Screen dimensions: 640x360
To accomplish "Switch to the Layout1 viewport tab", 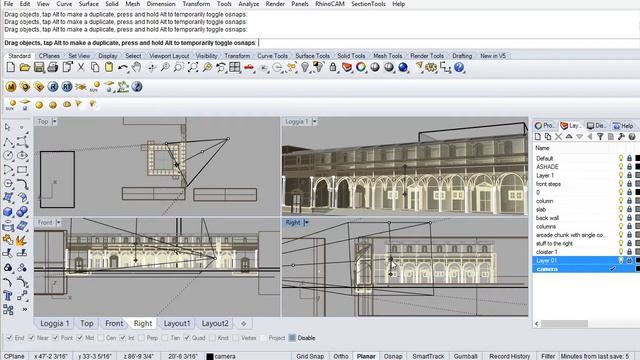I will pyautogui.click(x=177, y=324).
